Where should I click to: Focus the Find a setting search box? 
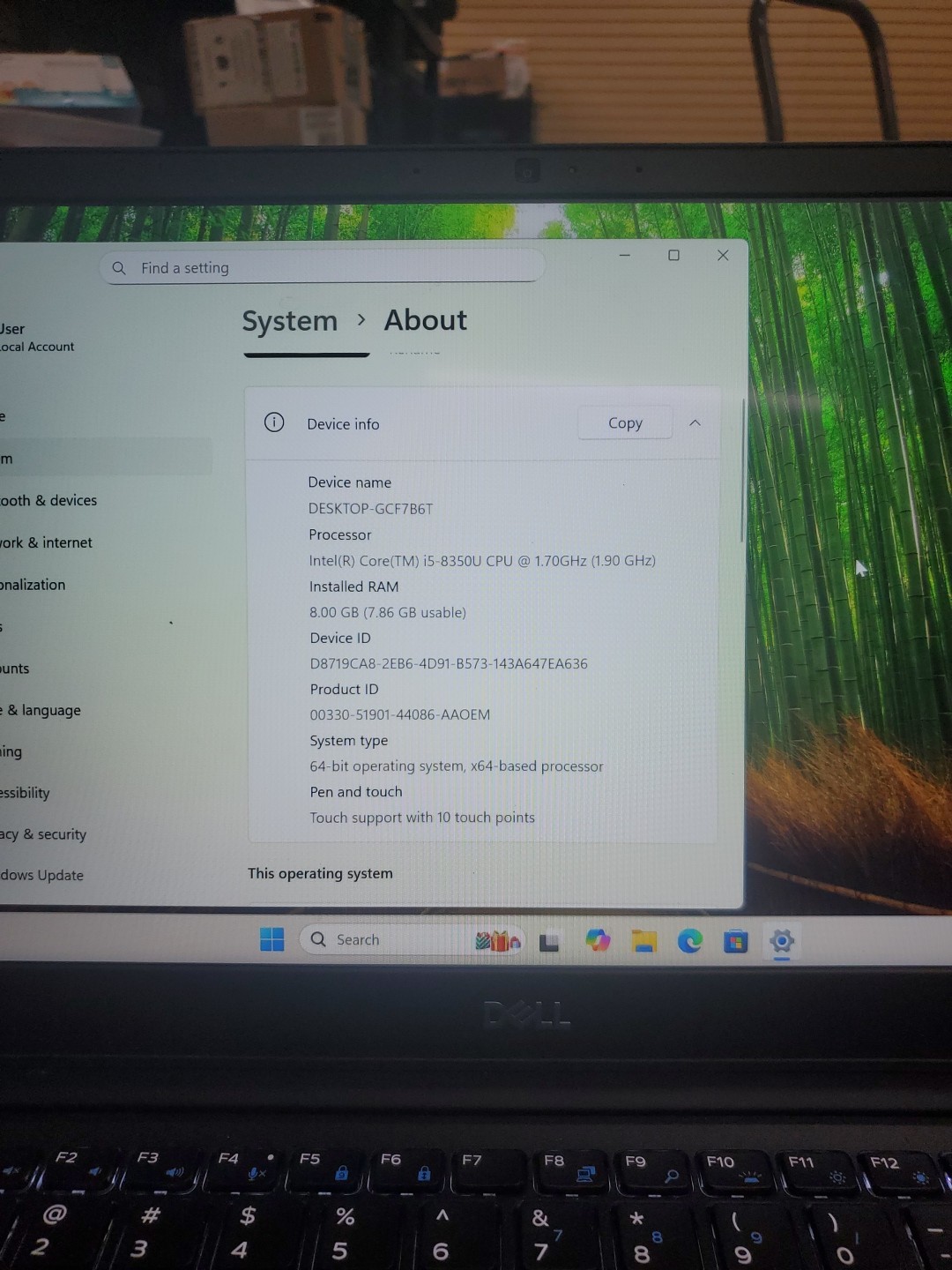click(x=322, y=267)
